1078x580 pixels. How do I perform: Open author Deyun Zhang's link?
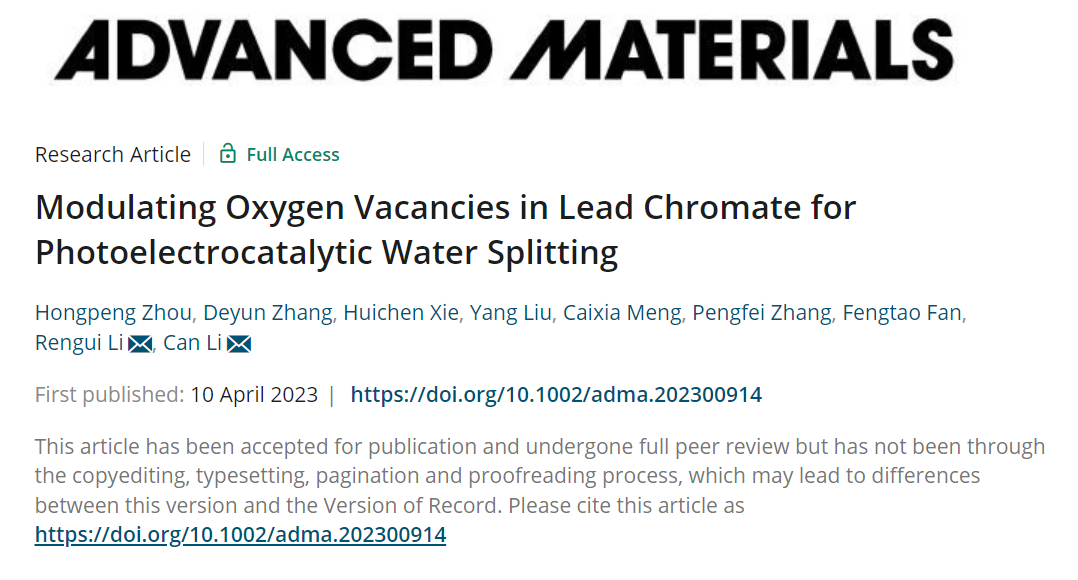coord(268,313)
